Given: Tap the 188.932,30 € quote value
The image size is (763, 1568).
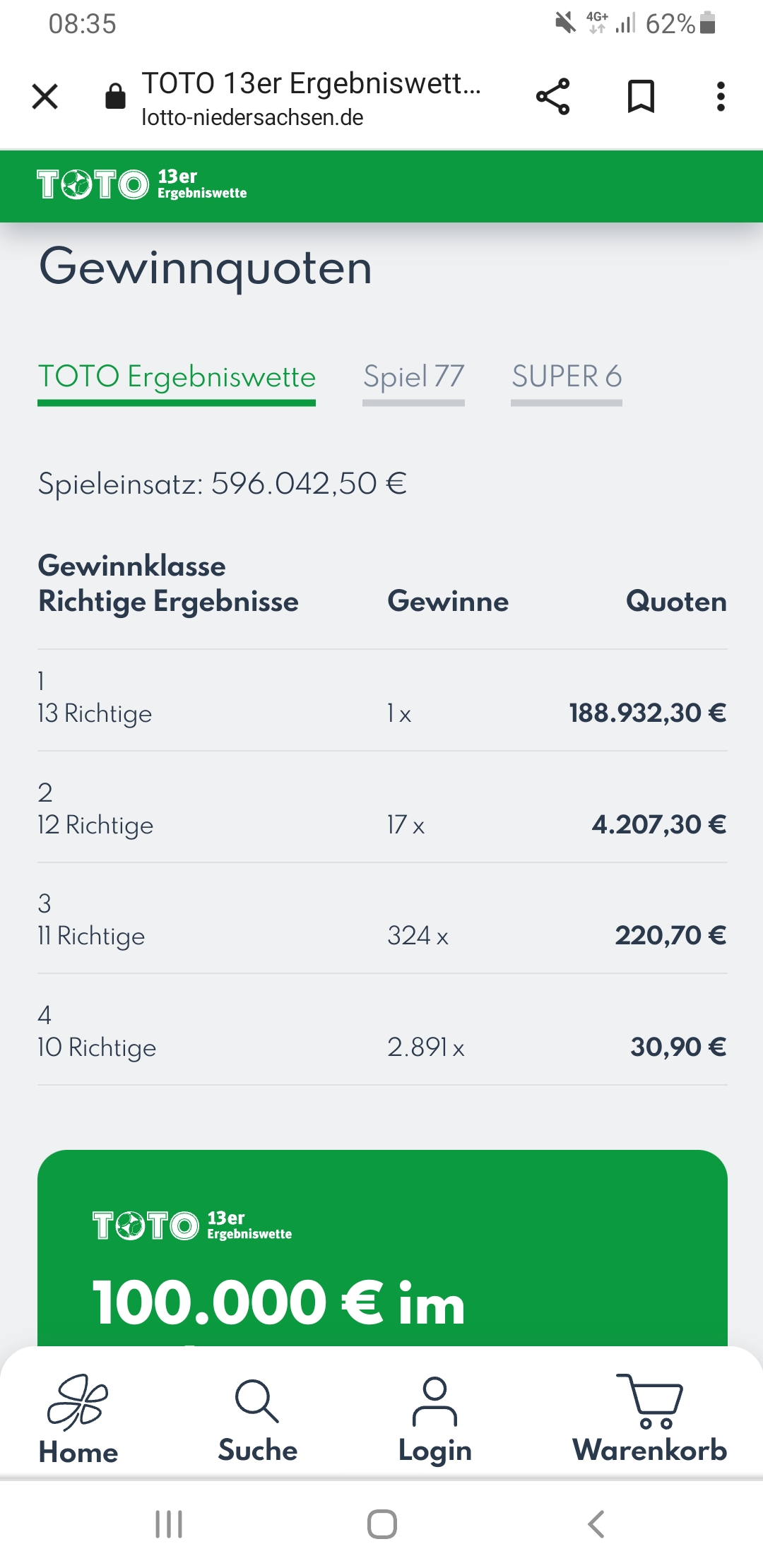Looking at the screenshot, I should point(648,713).
